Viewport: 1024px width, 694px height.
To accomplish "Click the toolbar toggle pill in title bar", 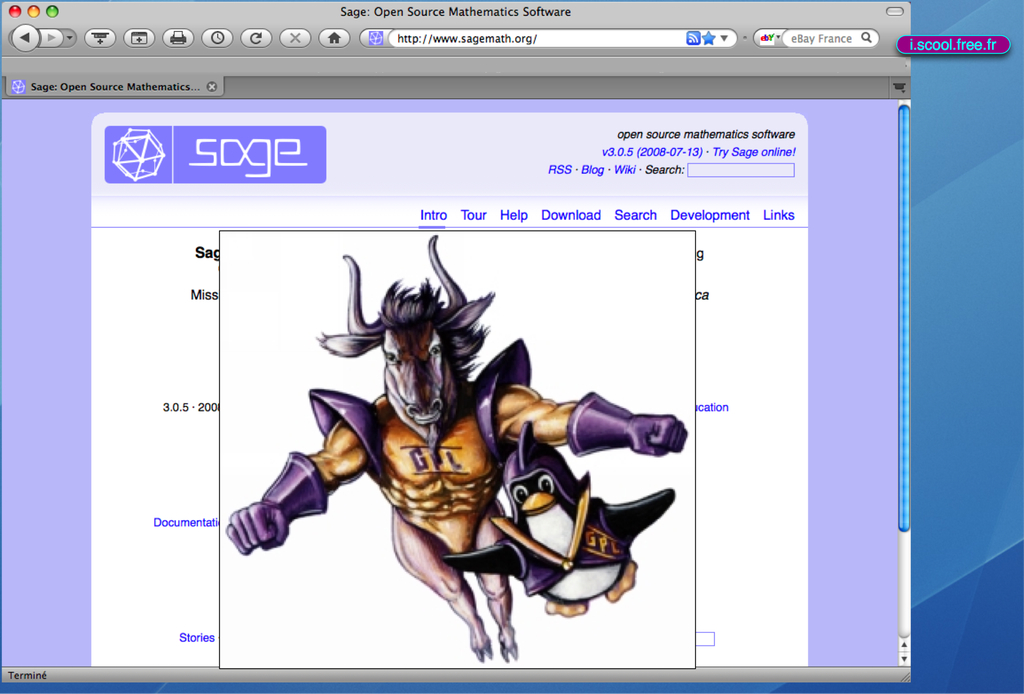I will tap(895, 11).
